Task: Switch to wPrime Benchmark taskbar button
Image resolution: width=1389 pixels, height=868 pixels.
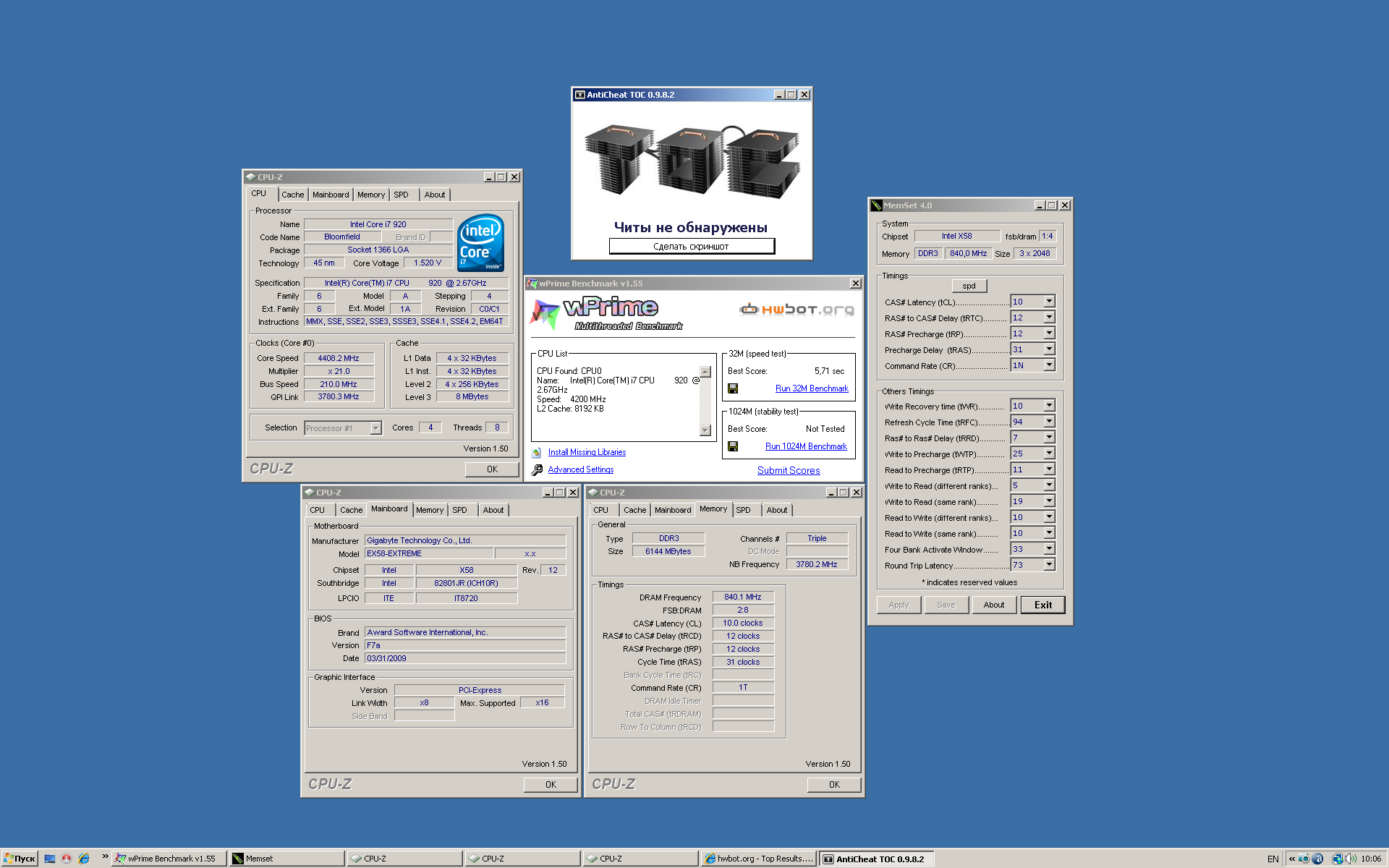Action: pos(169,859)
